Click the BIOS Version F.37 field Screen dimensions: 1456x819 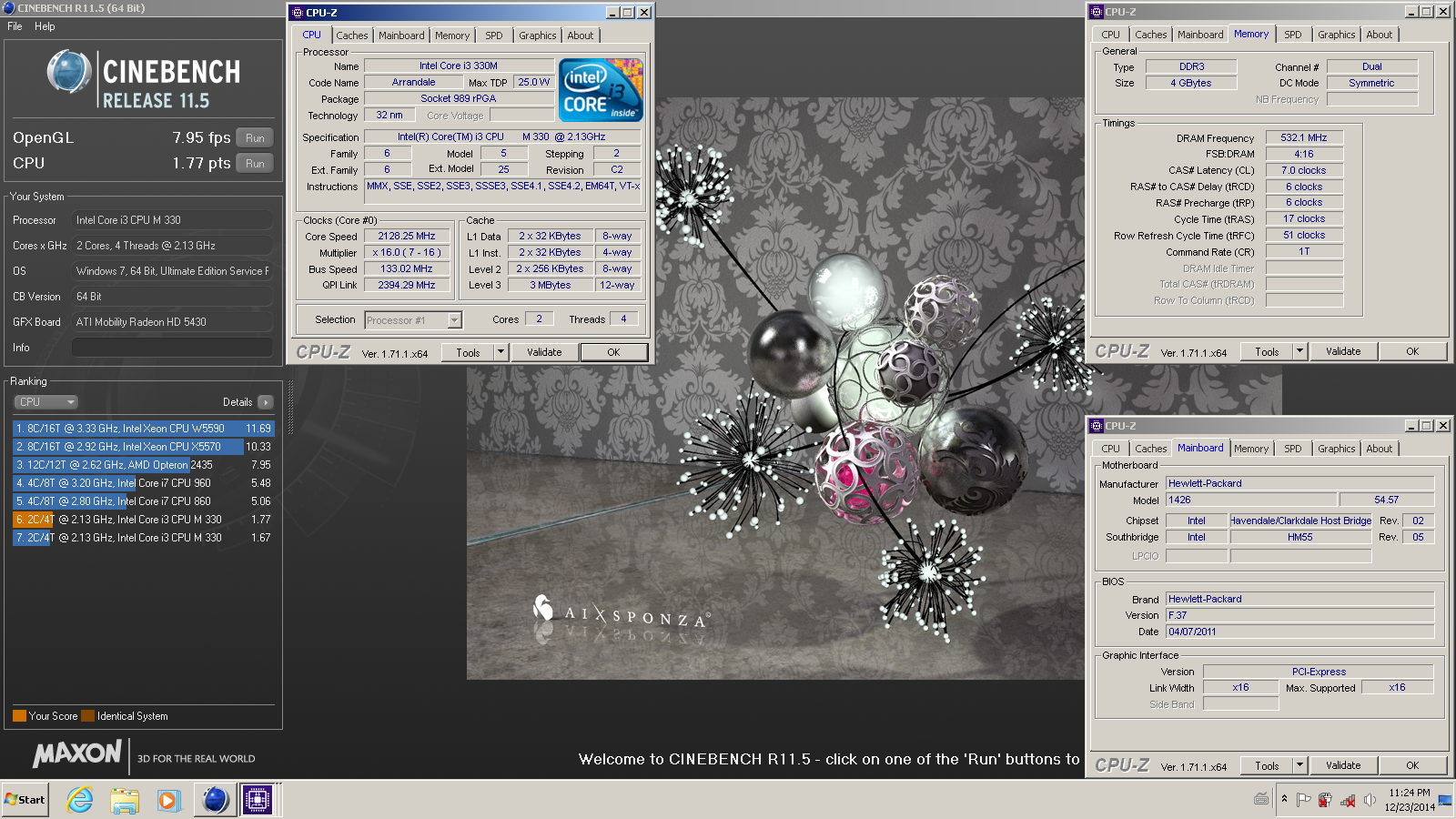pyautogui.click(x=1300, y=615)
